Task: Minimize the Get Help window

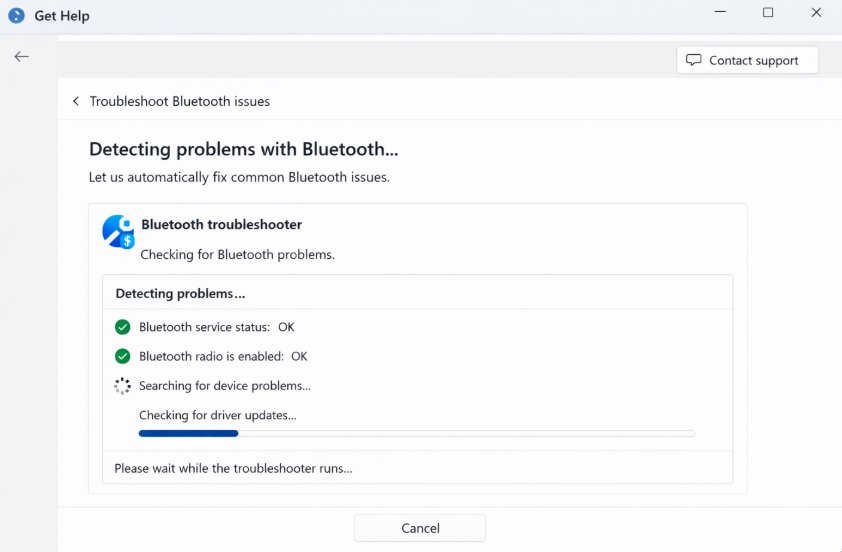Action: tap(720, 12)
